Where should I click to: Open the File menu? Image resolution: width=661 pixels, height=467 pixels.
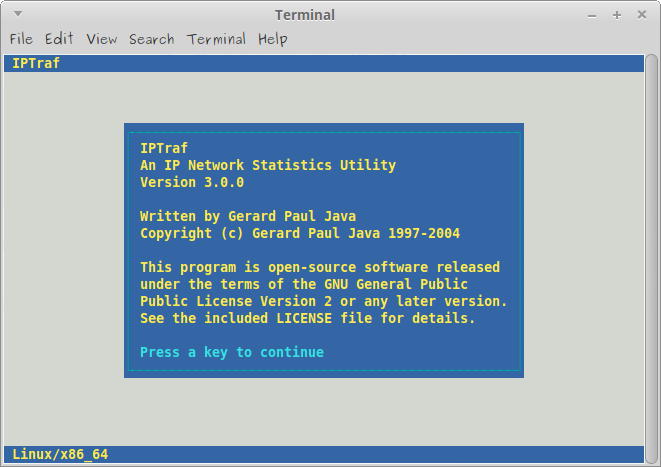tap(21, 39)
